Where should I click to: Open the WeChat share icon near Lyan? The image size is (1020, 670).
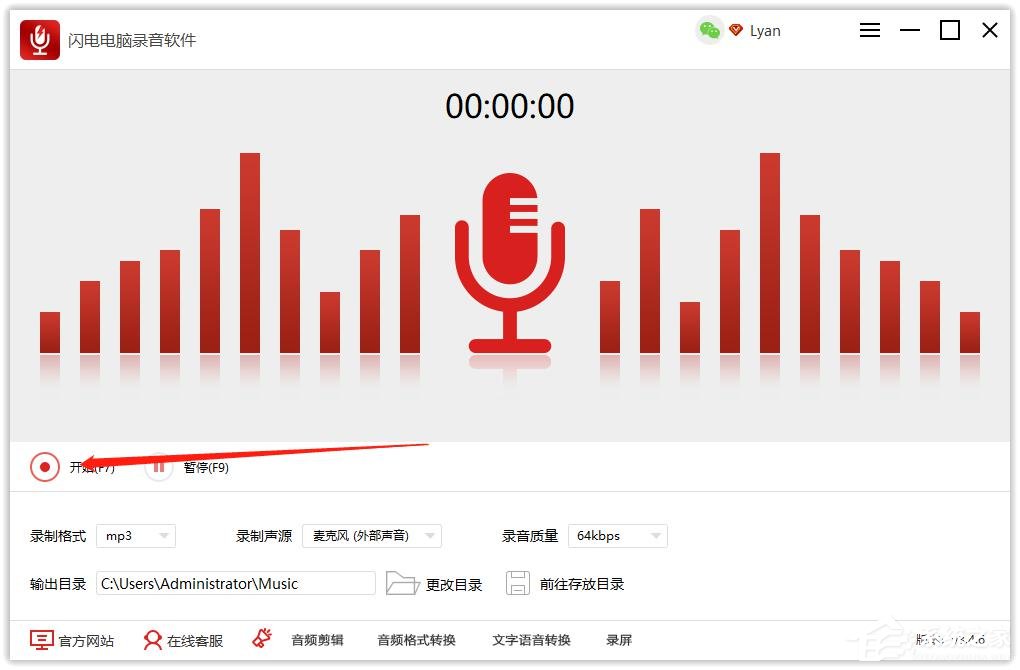tap(709, 30)
